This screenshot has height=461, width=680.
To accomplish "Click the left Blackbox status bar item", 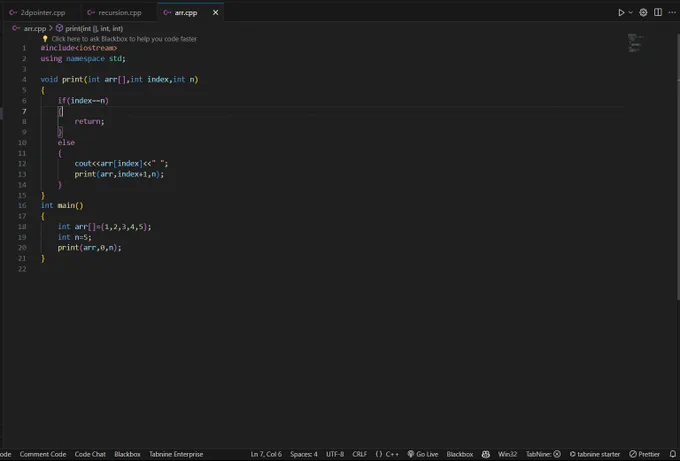I will [127, 454].
